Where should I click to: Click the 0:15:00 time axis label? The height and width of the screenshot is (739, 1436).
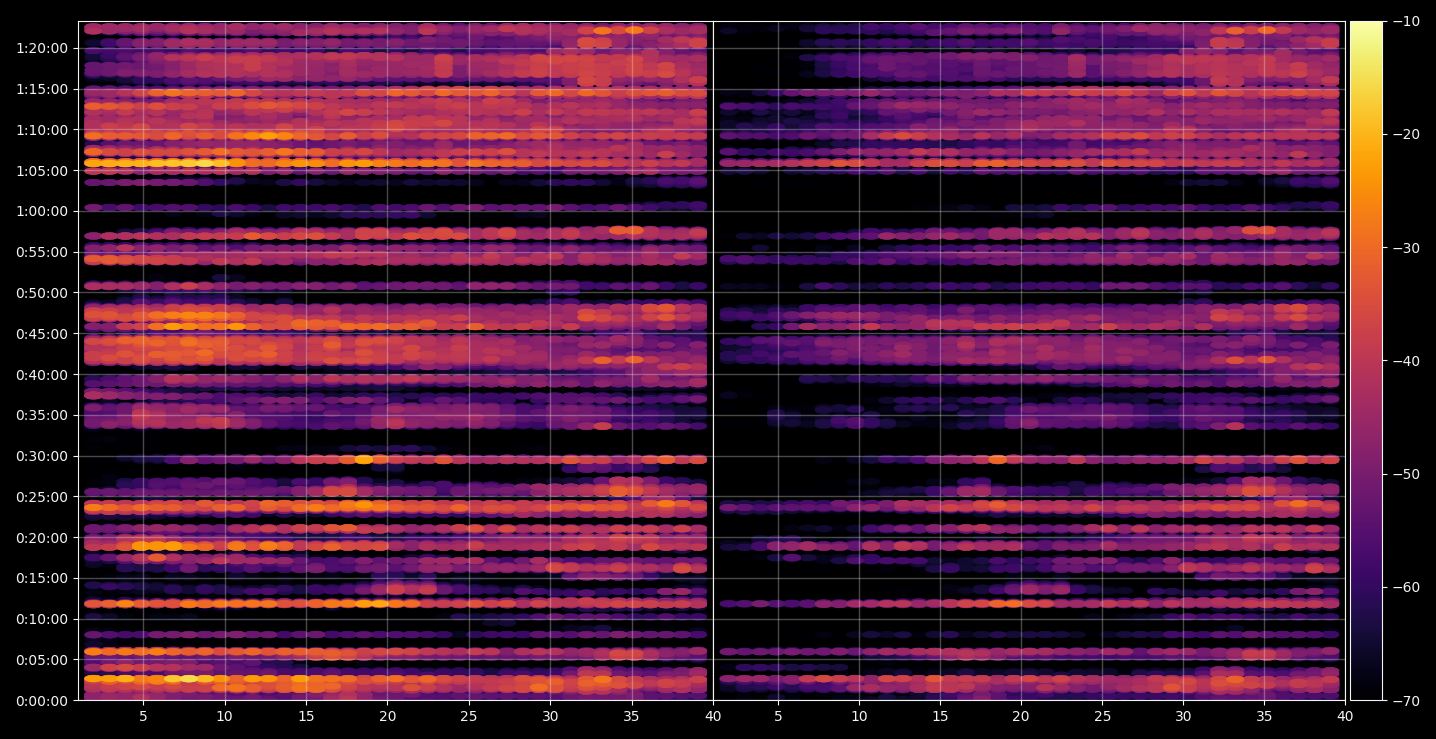[x=42, y=578]
